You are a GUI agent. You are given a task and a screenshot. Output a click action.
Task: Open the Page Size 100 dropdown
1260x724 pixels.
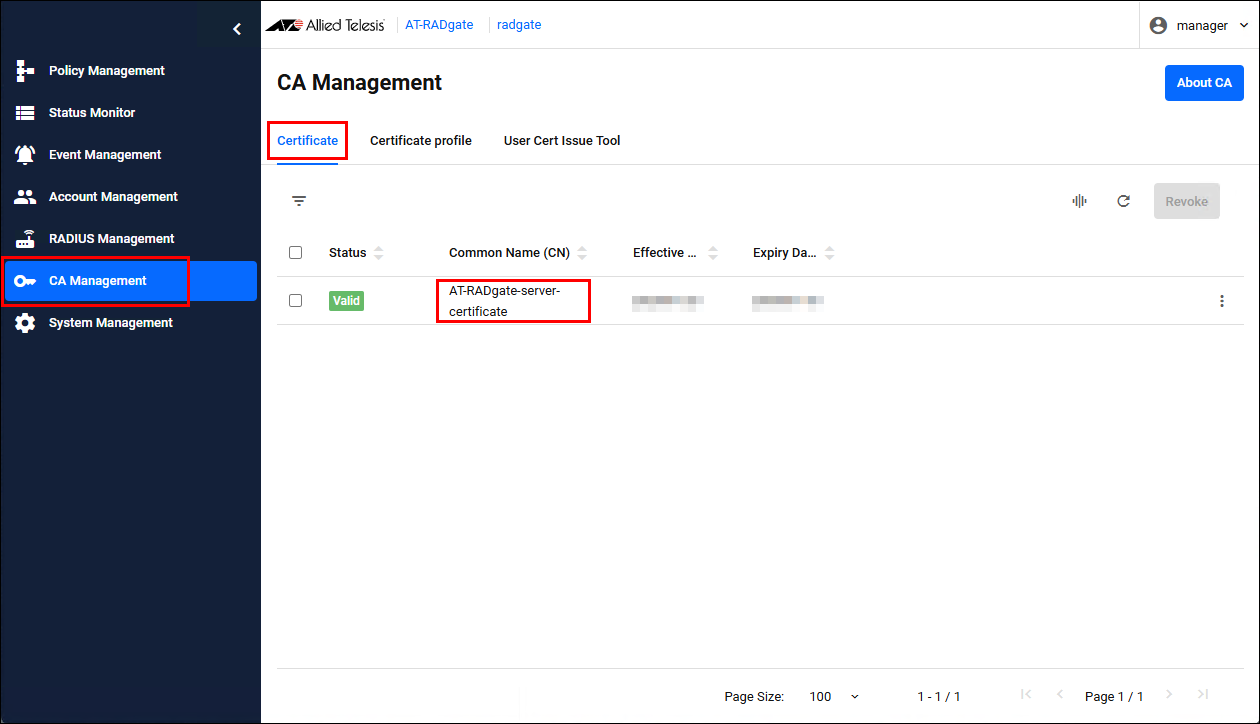[x=834, y=696]
